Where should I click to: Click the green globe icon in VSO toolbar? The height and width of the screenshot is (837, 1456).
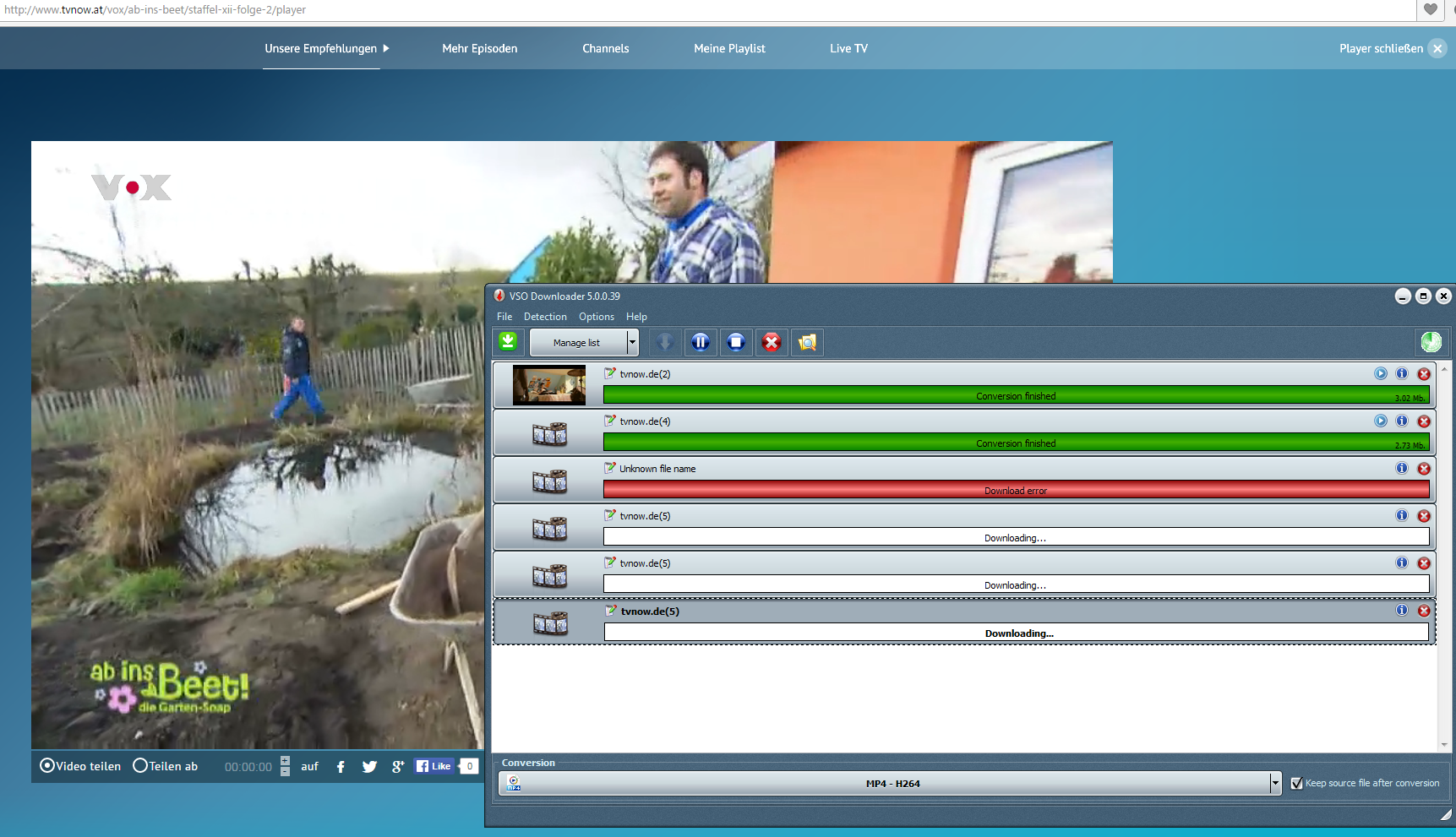(x=1431, y=342)
